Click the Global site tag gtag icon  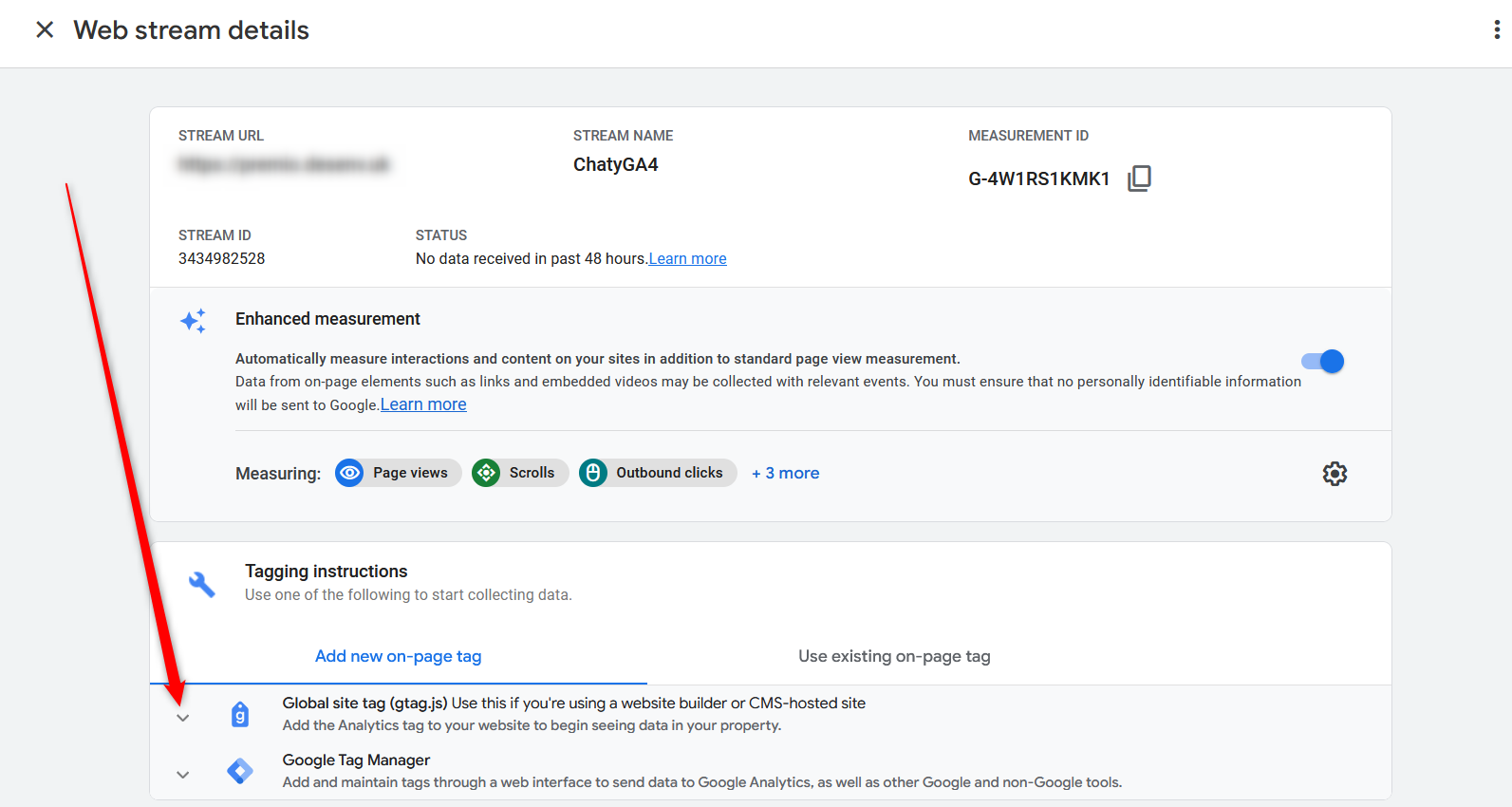pyautogui.click(x=240, y=714)
